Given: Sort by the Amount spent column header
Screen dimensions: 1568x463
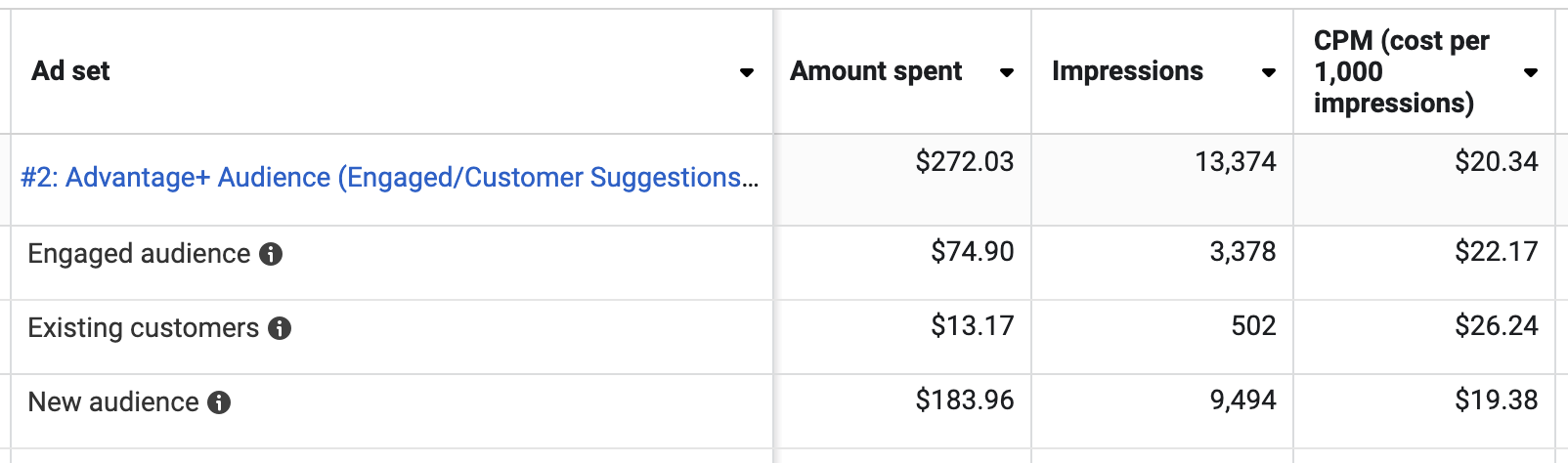Looking at the screenshot, I should [876, 71].
